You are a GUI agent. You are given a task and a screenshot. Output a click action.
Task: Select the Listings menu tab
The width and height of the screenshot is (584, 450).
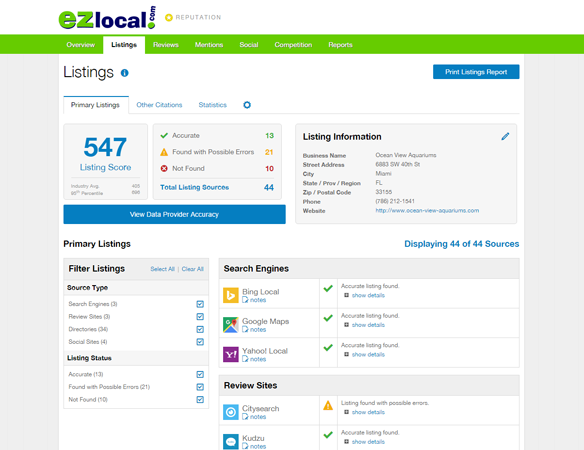click(x=124, y=45)
